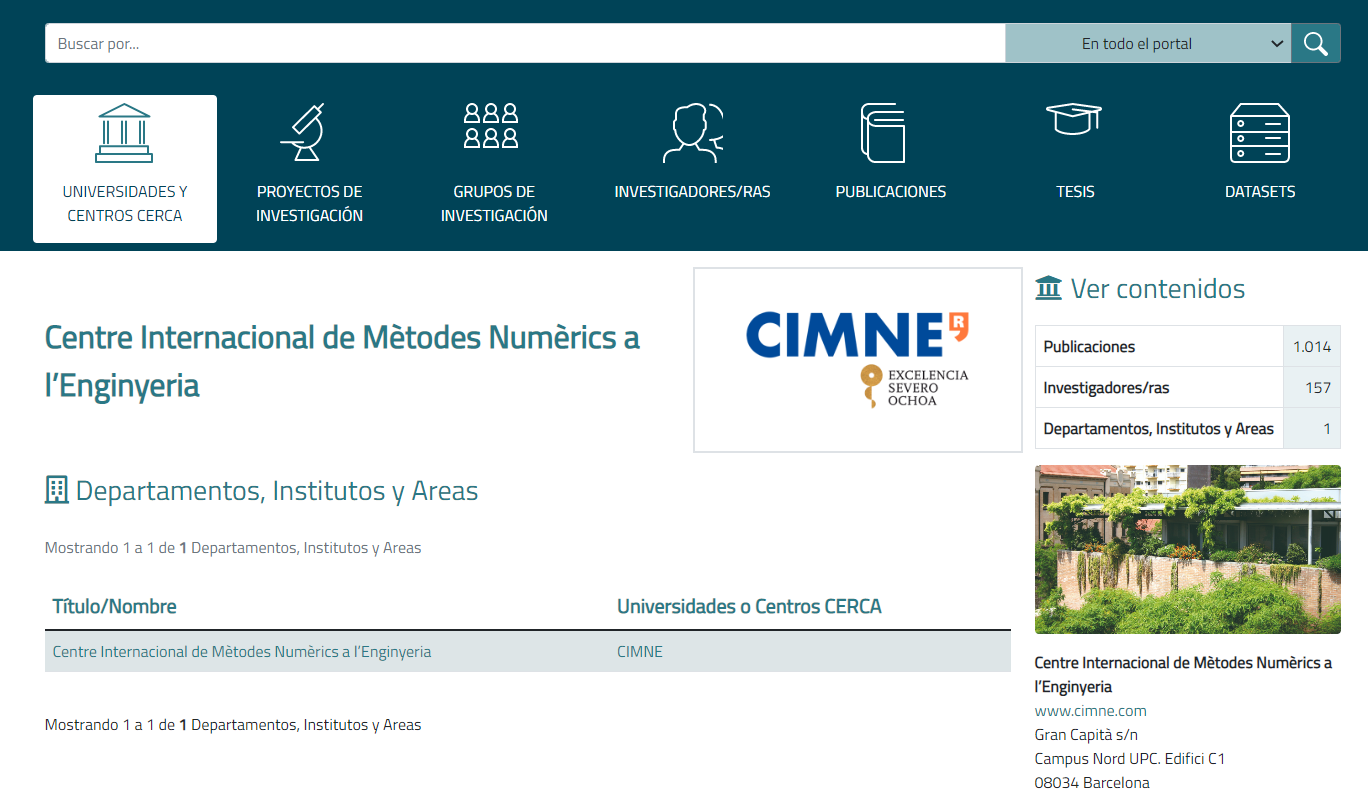Expand the 'En todo el portal' dropdown
This screenshot has height=795, width=1368.
pos(1147,44)
